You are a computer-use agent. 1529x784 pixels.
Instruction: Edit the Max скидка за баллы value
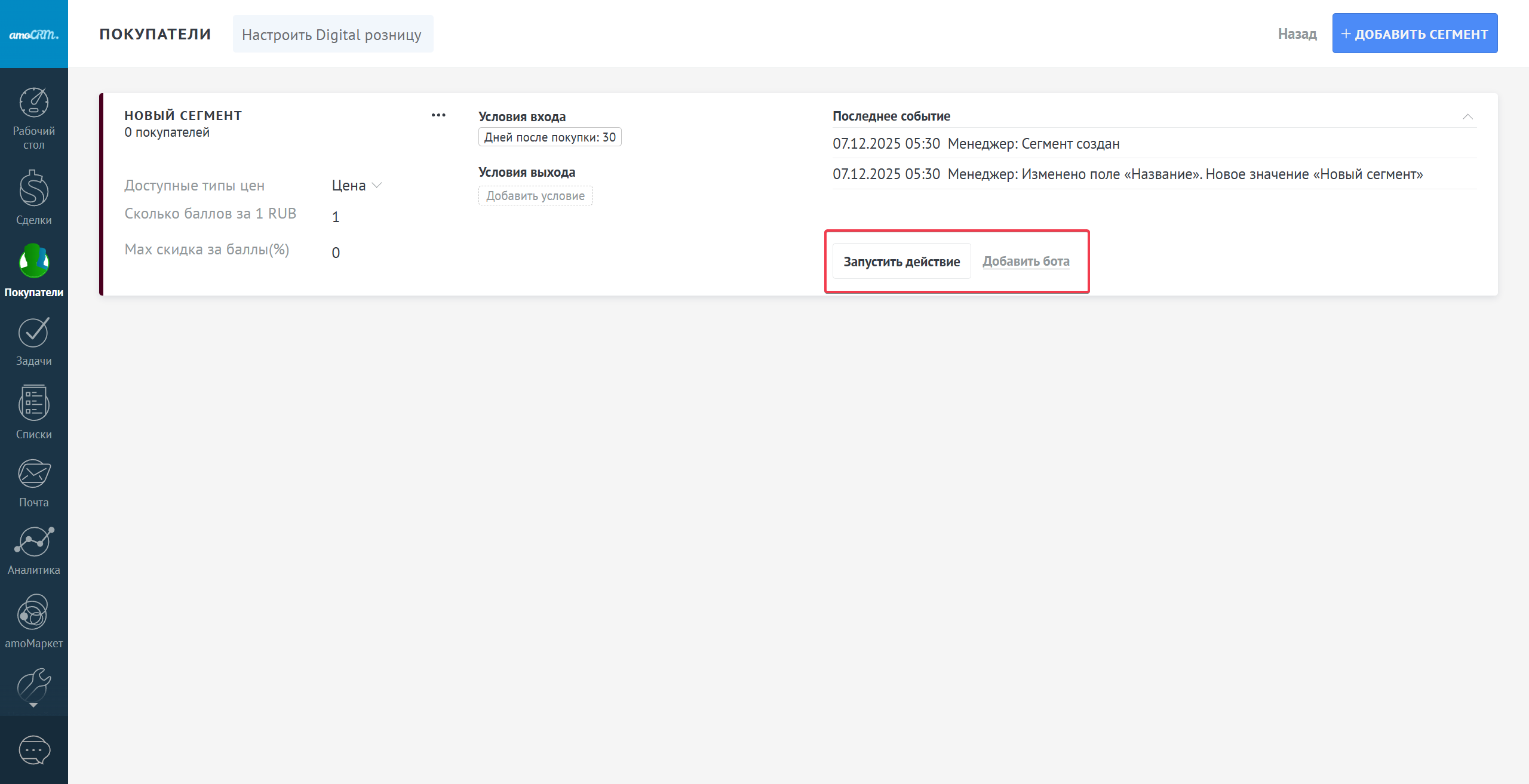336,253
